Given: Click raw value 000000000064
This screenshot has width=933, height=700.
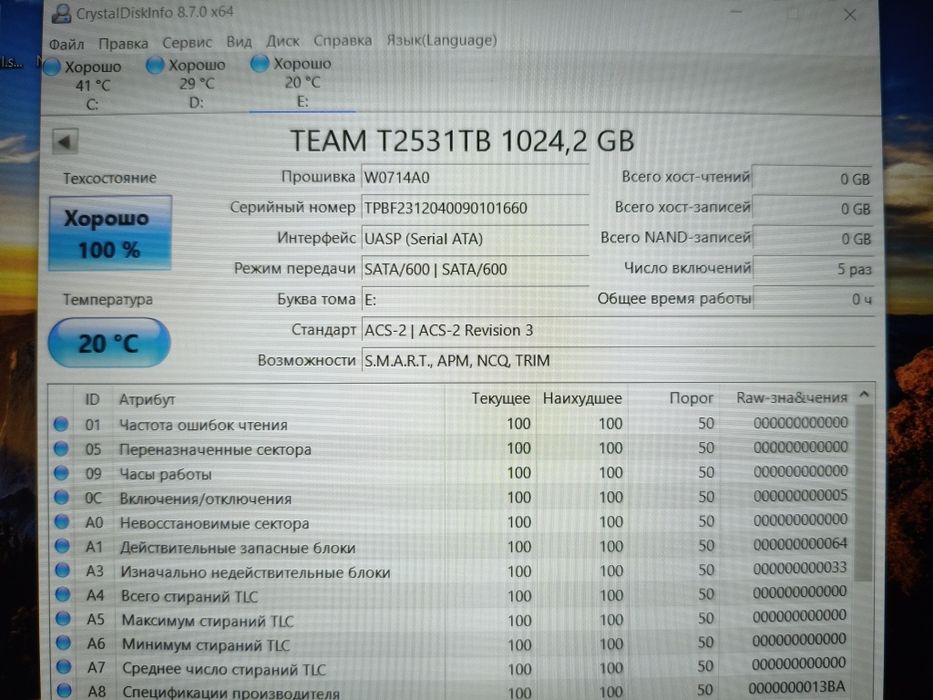Looking at the screenshot, I should pyautogui.click(x=800, y=543).
